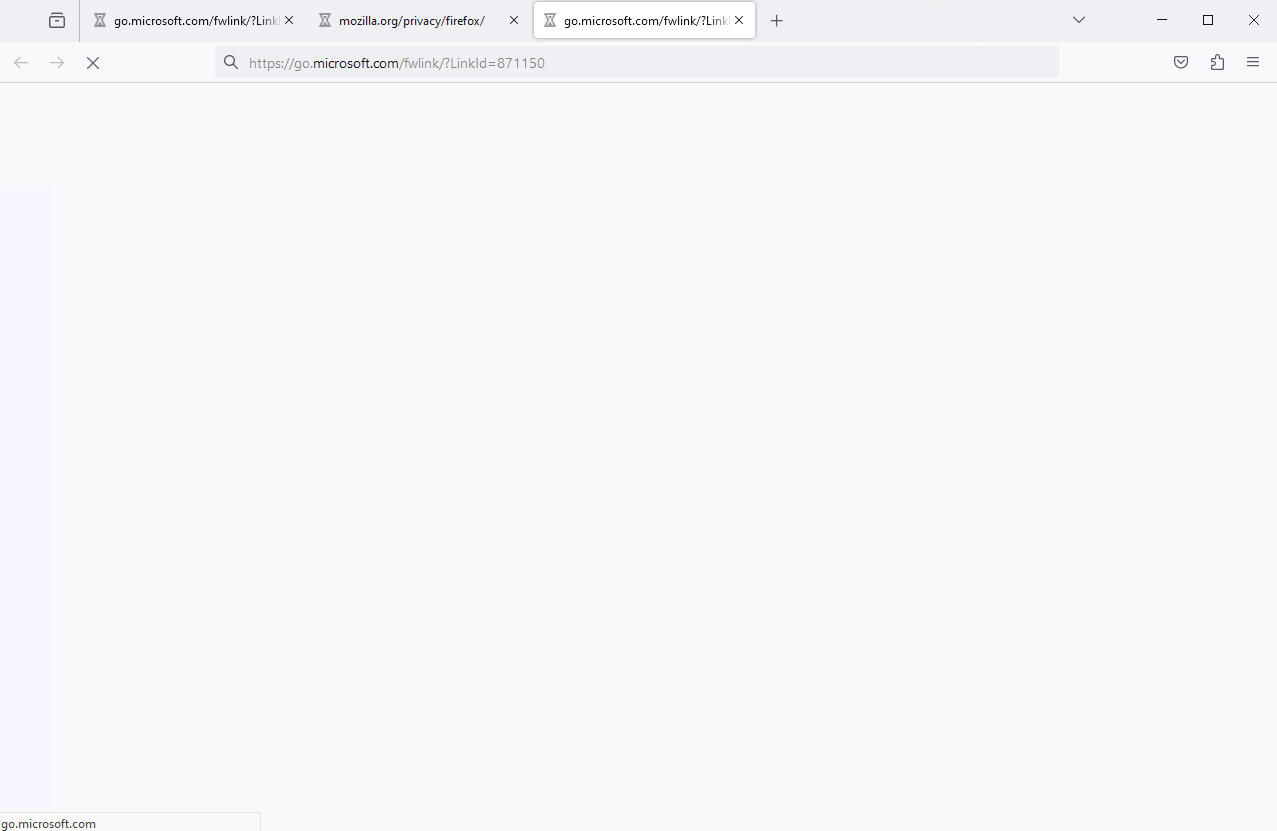Save page to Pocket

1181,63
